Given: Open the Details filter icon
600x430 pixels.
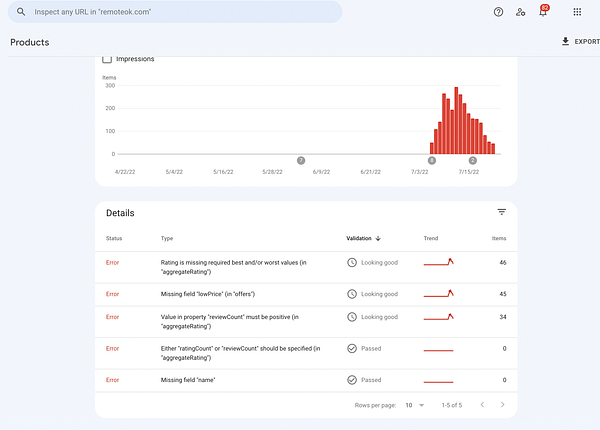Looking at the screenshot, I should coord(501,212).
